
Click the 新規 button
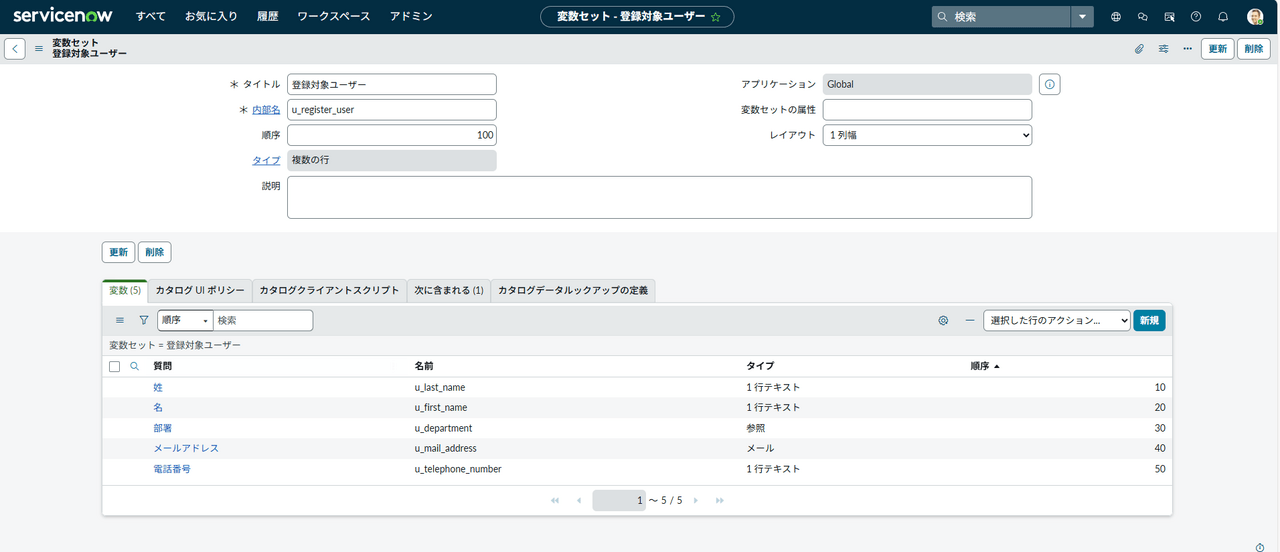[1148, 320]
